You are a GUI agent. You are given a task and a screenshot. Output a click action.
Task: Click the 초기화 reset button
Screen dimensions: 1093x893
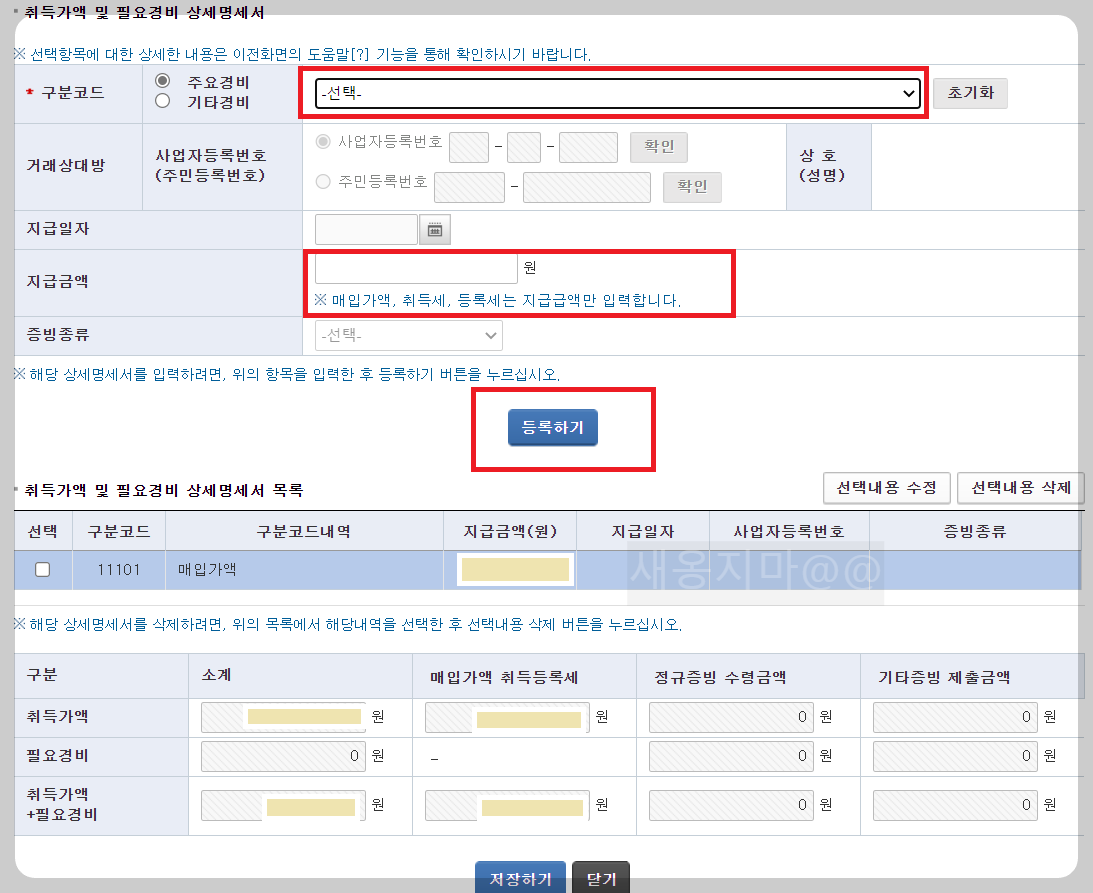click(x=969, y=93)
